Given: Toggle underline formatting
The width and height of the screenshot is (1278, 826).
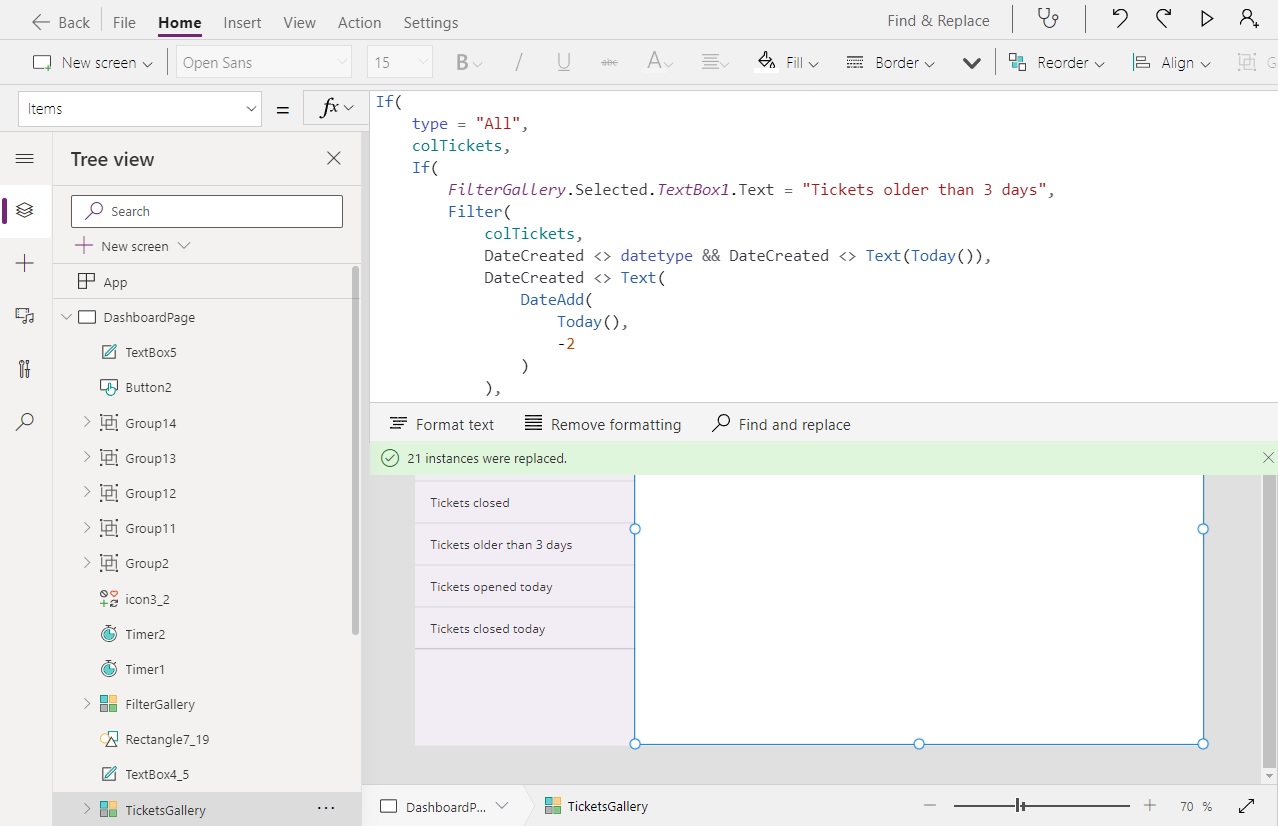Looking at the screenshot, I should (563, 62).
